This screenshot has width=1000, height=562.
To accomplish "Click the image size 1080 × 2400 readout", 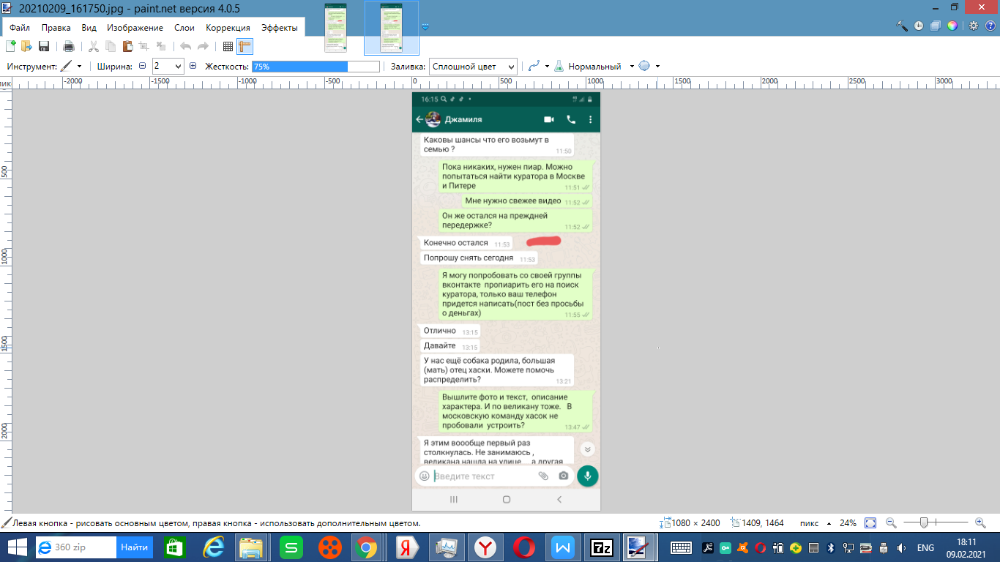I will point(689,523).
